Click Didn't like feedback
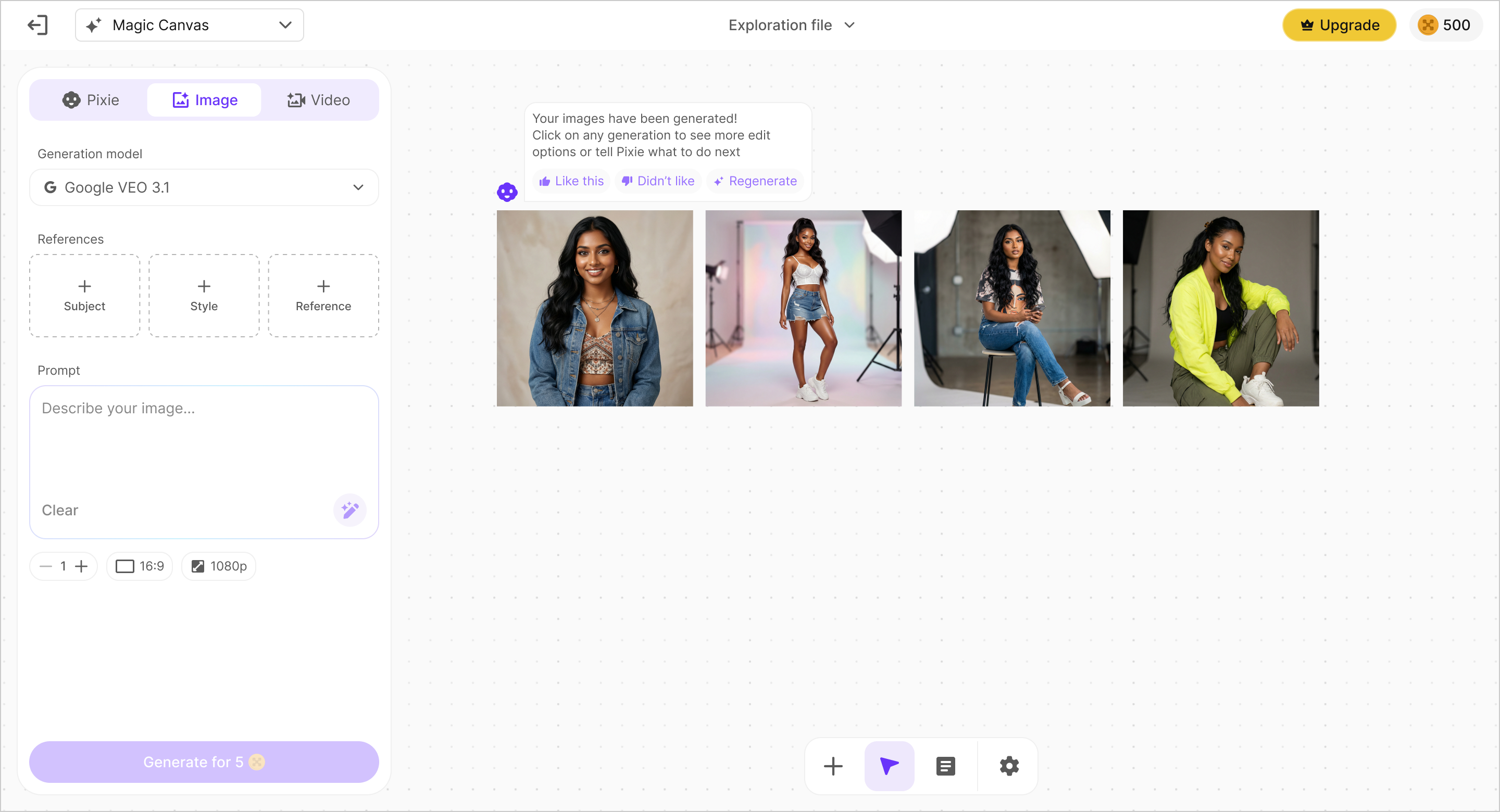Screen dimensions: 1500x812 pyautogui.click(x=658, y=181)
